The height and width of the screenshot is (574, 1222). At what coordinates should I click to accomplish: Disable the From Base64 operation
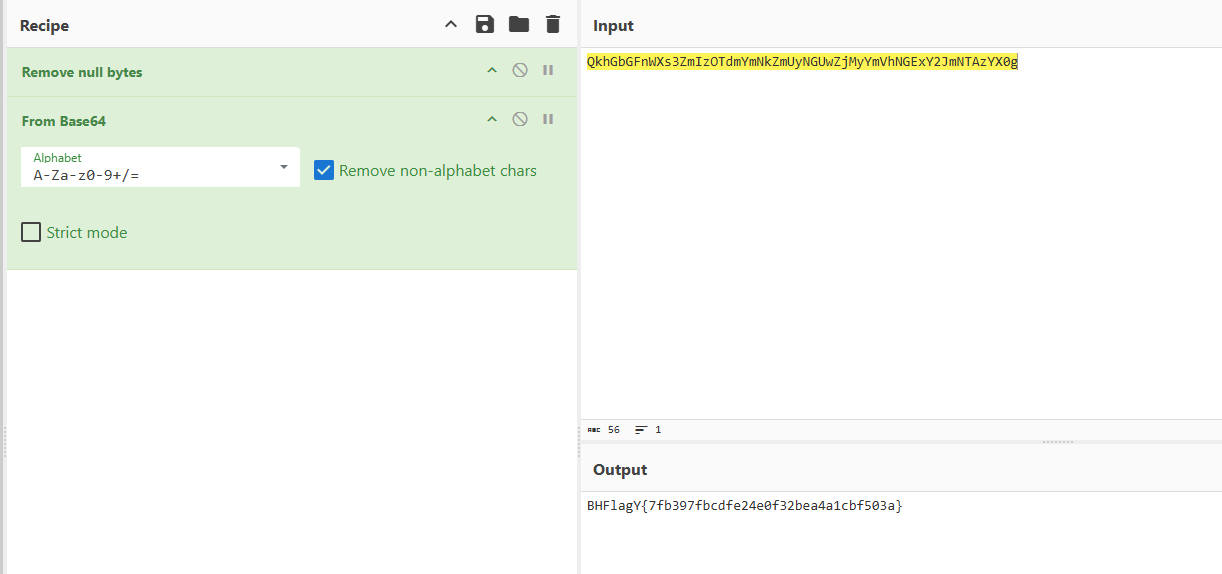tap(520, 120)
